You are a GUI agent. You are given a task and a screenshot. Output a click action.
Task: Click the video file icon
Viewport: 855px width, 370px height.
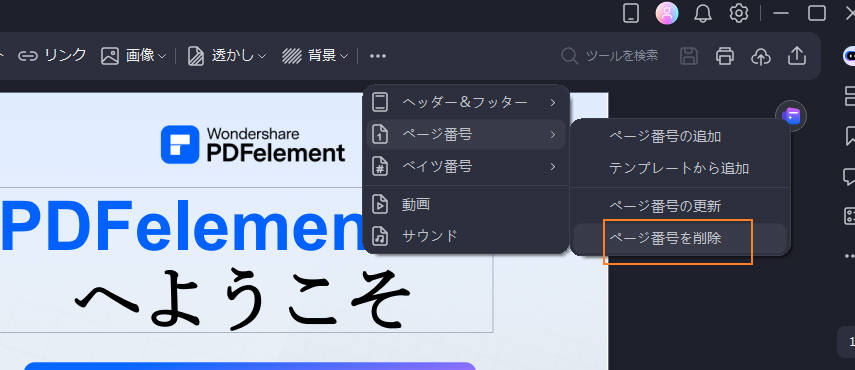tap(380, 204)
